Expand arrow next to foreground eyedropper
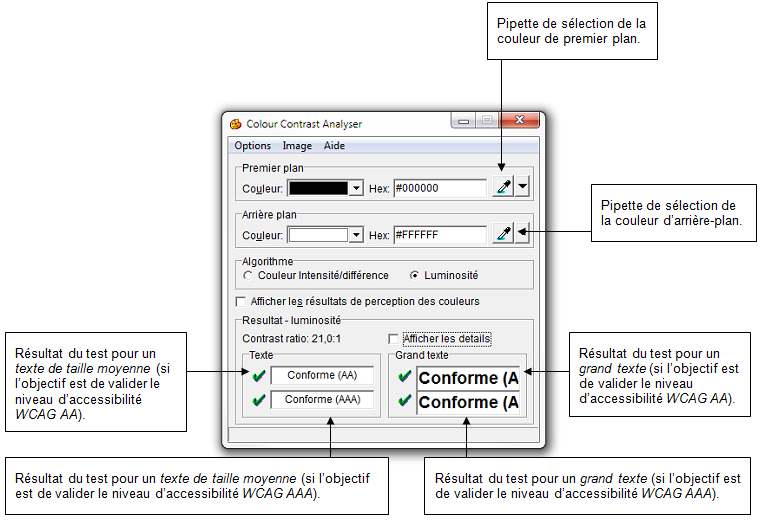The height and width of the screenshot is (520, 760). (522, 187)
